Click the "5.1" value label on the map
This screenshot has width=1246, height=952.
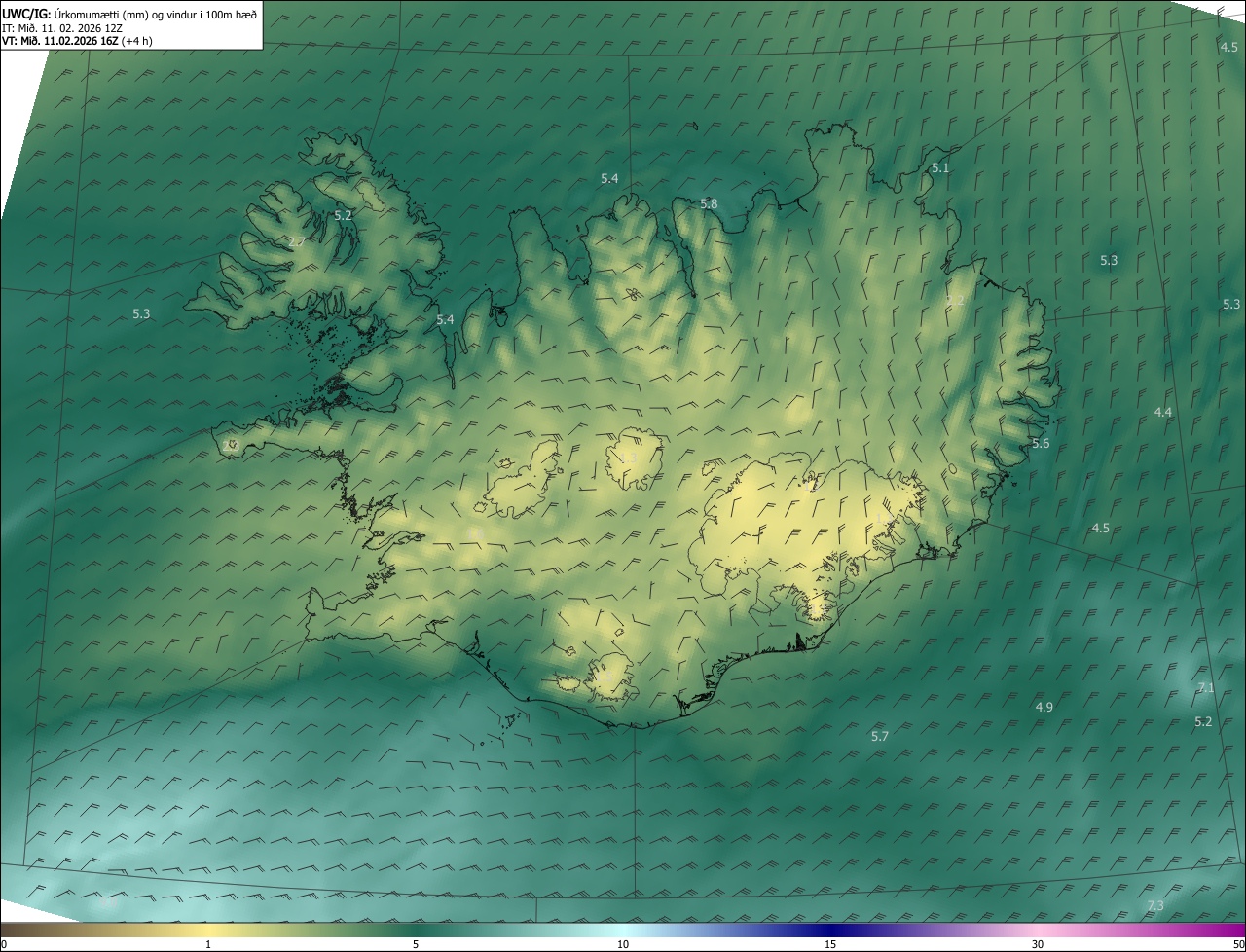940,168
